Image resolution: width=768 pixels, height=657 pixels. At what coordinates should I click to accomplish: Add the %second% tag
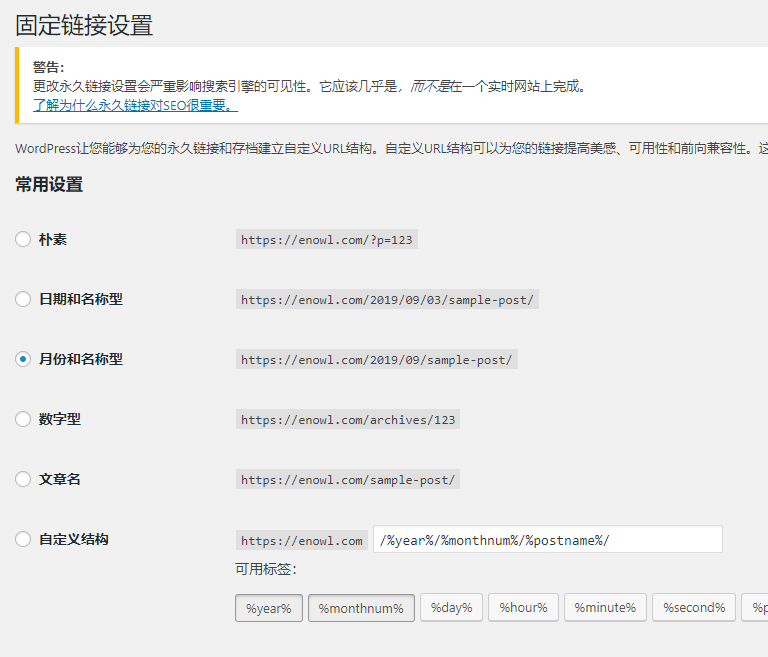(694, 608)
